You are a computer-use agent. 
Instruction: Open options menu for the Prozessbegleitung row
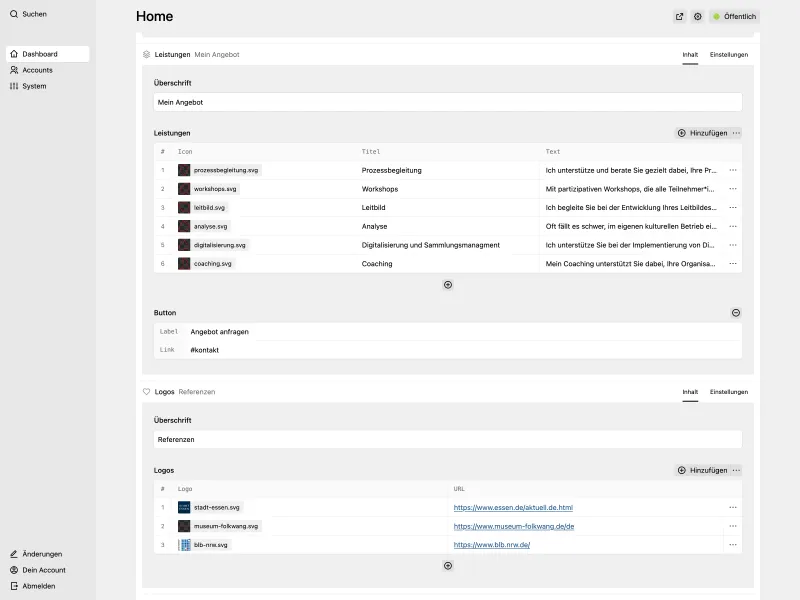click(x=733, y=170)
